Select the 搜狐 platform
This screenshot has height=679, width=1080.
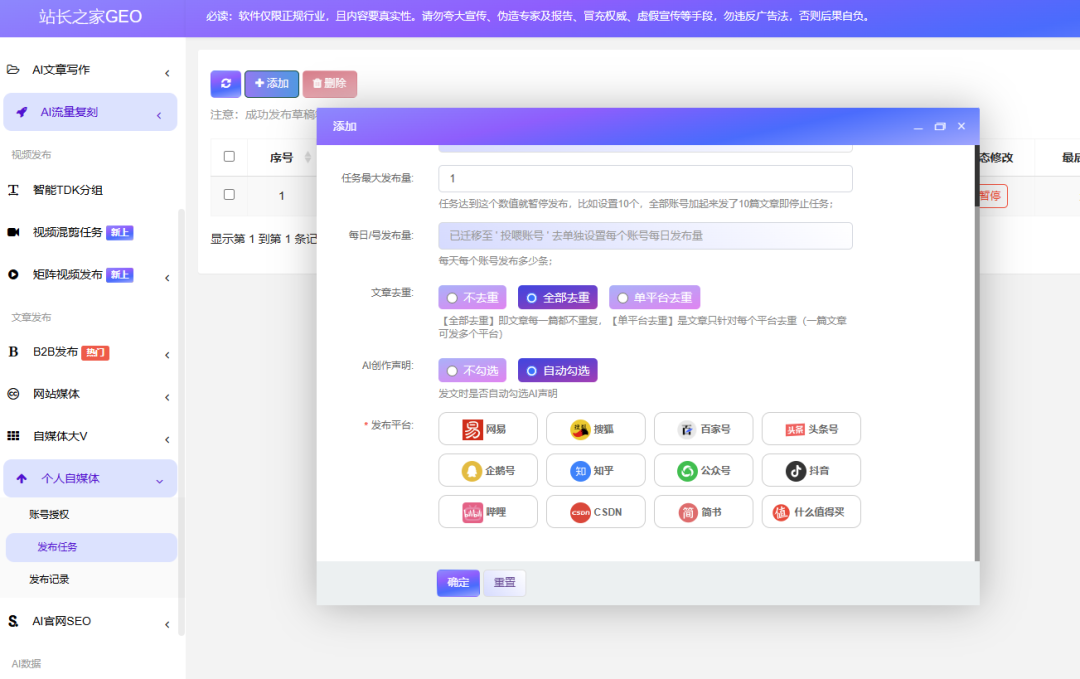tap(596, 429)
